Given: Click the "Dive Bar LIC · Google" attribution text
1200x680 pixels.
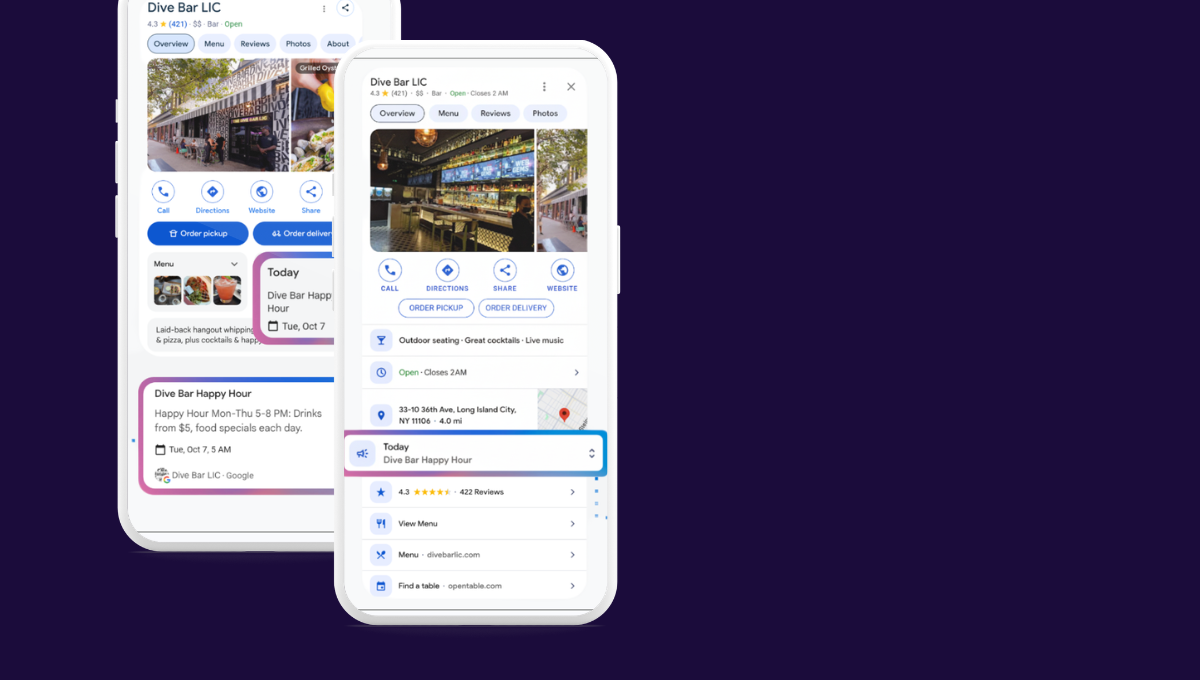Looking at the screenshot, I should click(x=213, y=475).
